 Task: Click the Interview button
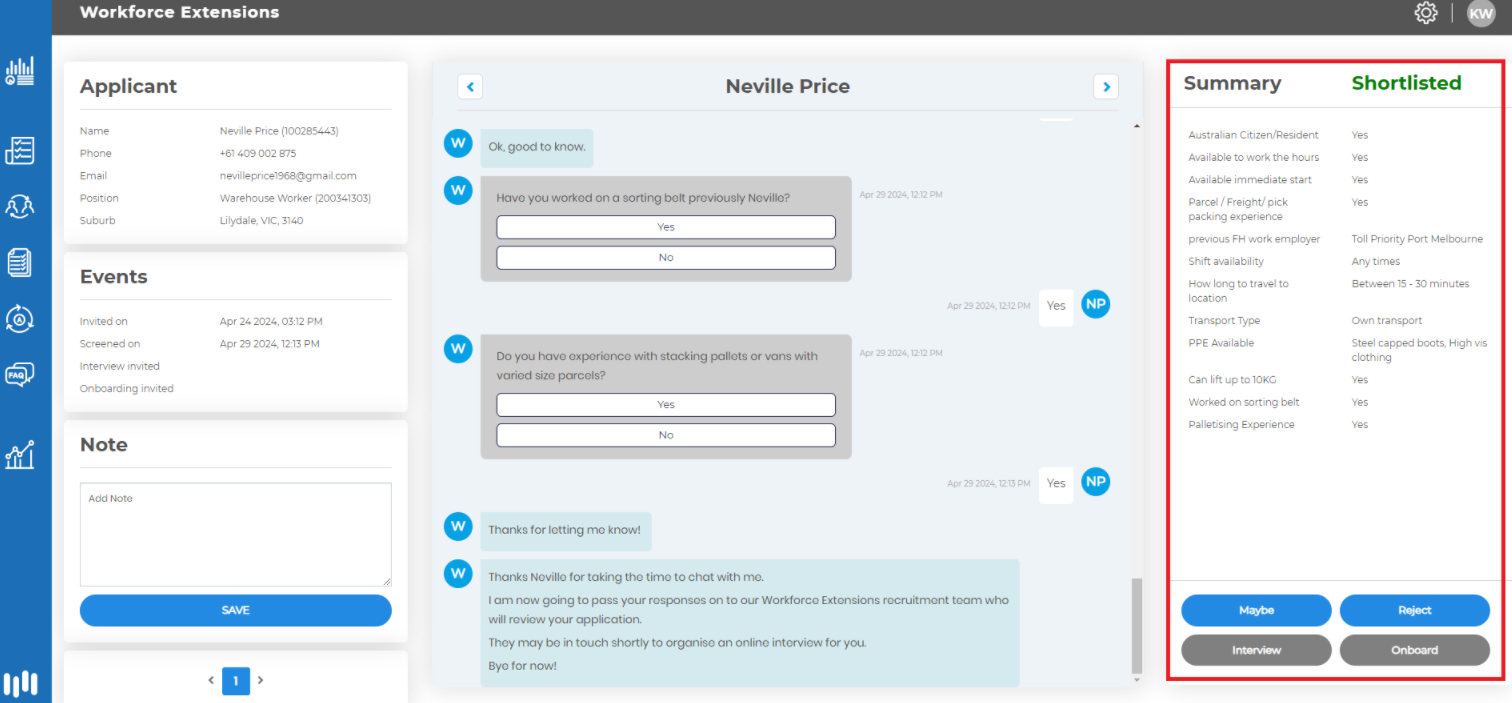pyautogui.click(x=1256, y=650)
